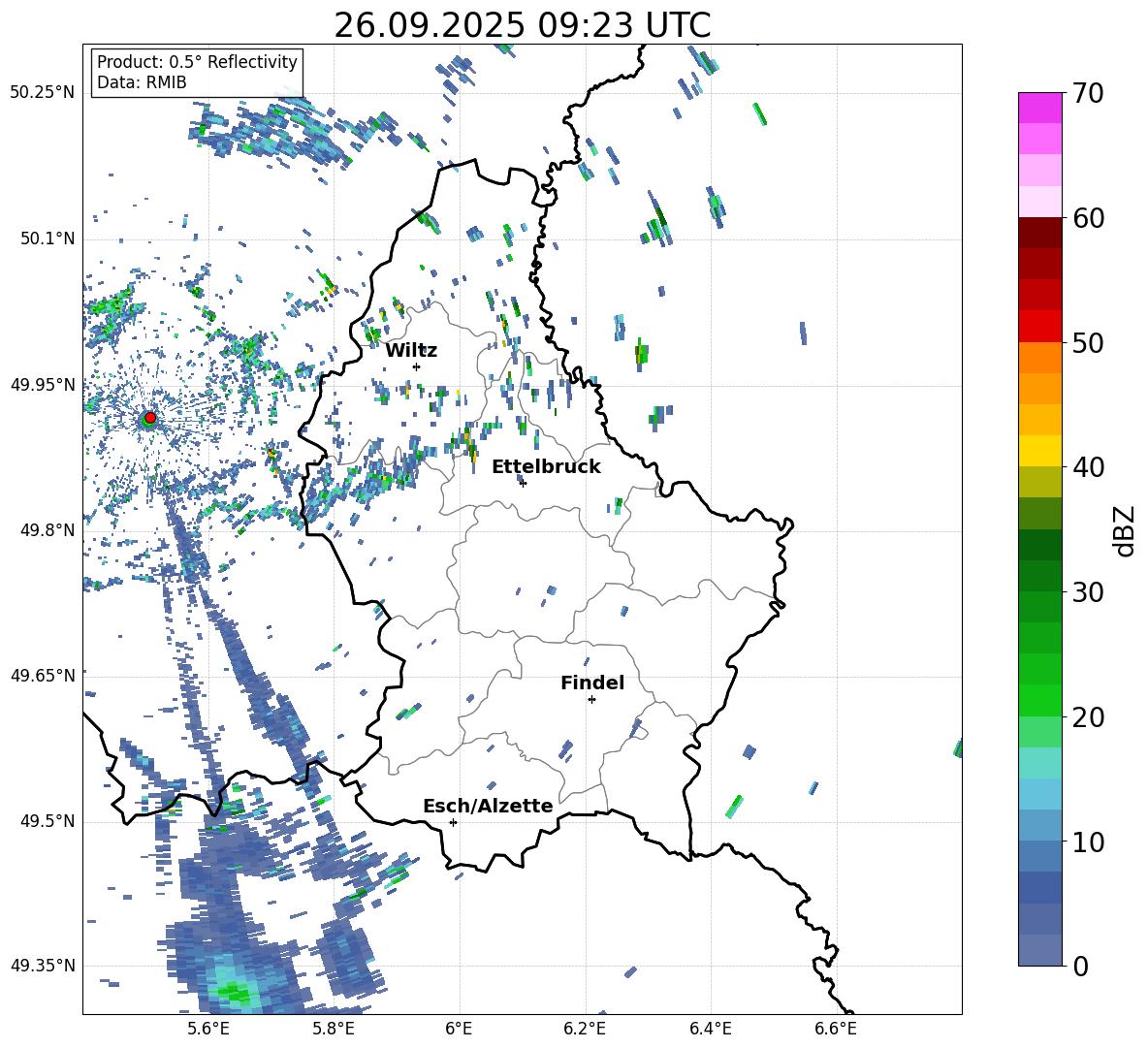Screen dimensions: 1148x1048
Task: Click the 49.5°N latitude label
Action: [x=47, y=821]
